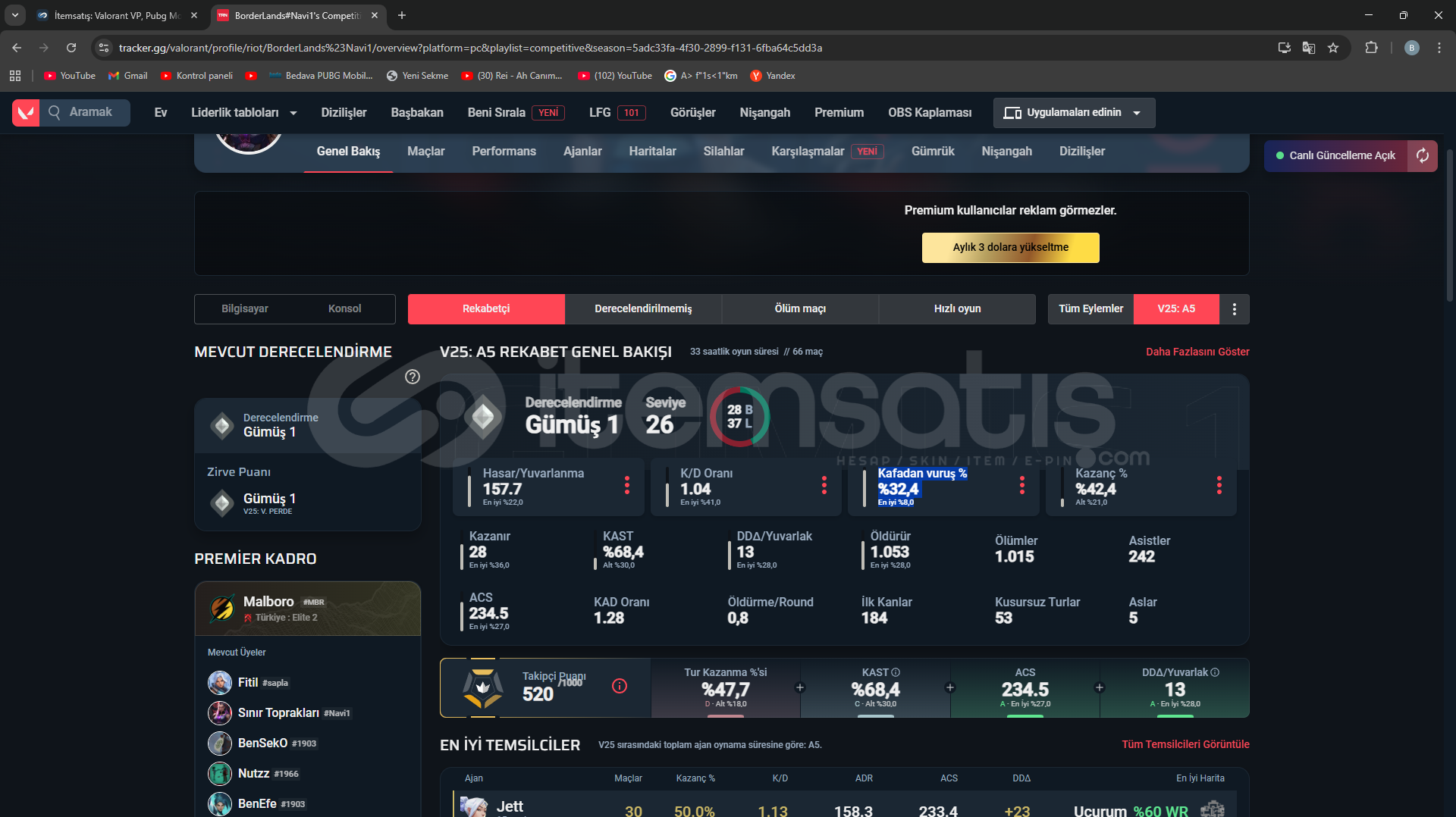Open the Yandex bookmark

[x=773, y=76]
